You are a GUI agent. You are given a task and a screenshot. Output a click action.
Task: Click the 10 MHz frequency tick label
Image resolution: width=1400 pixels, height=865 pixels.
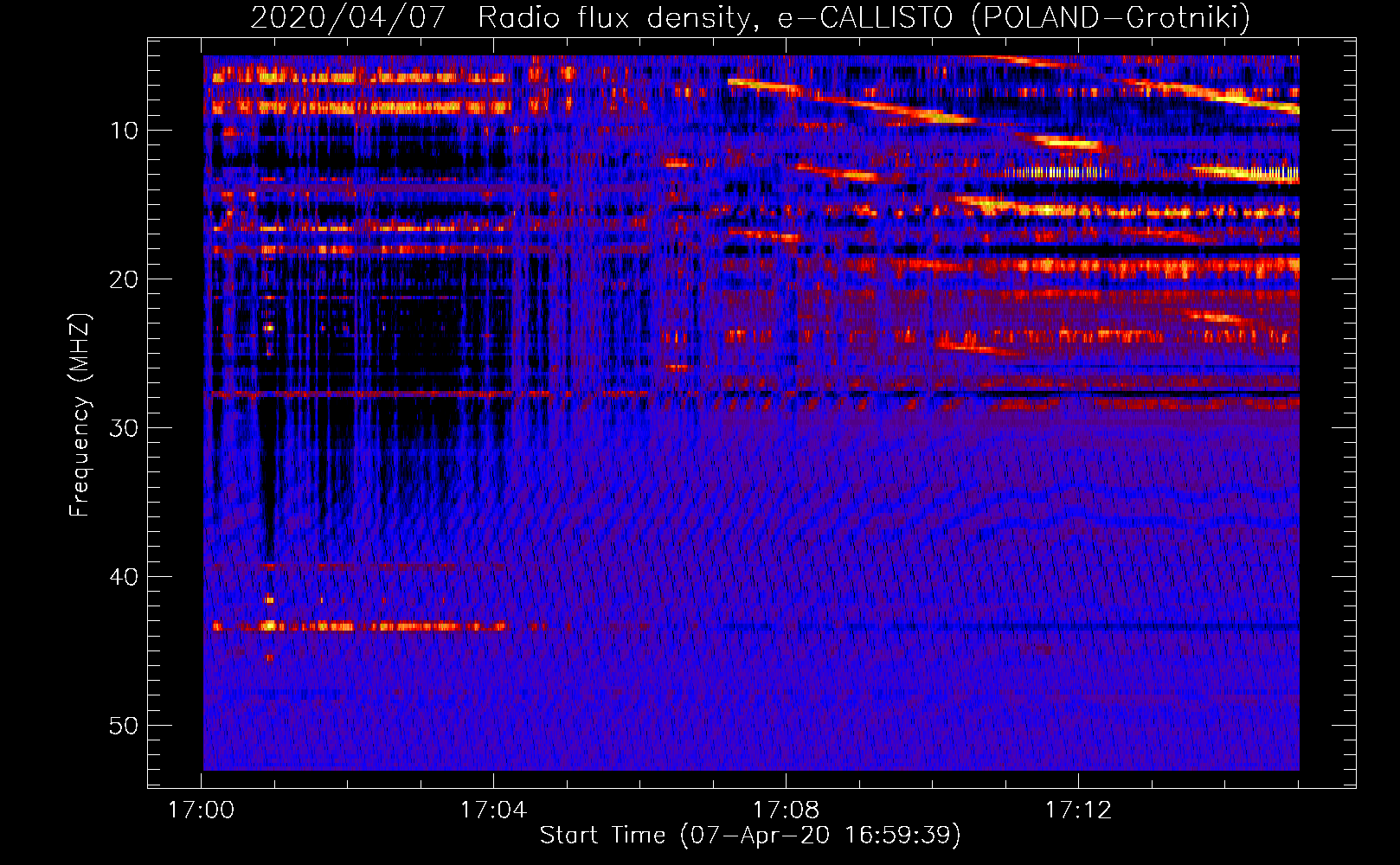125,131
